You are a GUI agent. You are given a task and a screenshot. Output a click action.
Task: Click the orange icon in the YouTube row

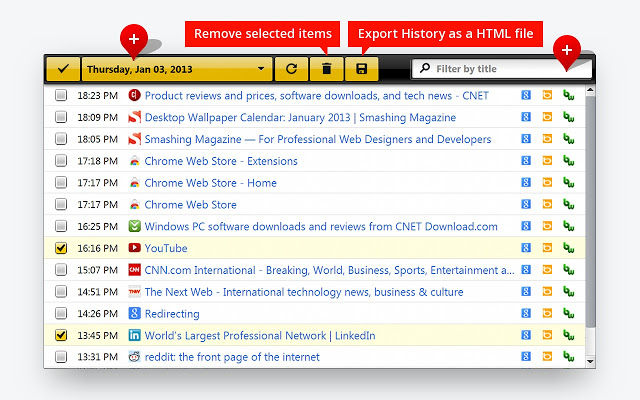click(x=547, y=248)
